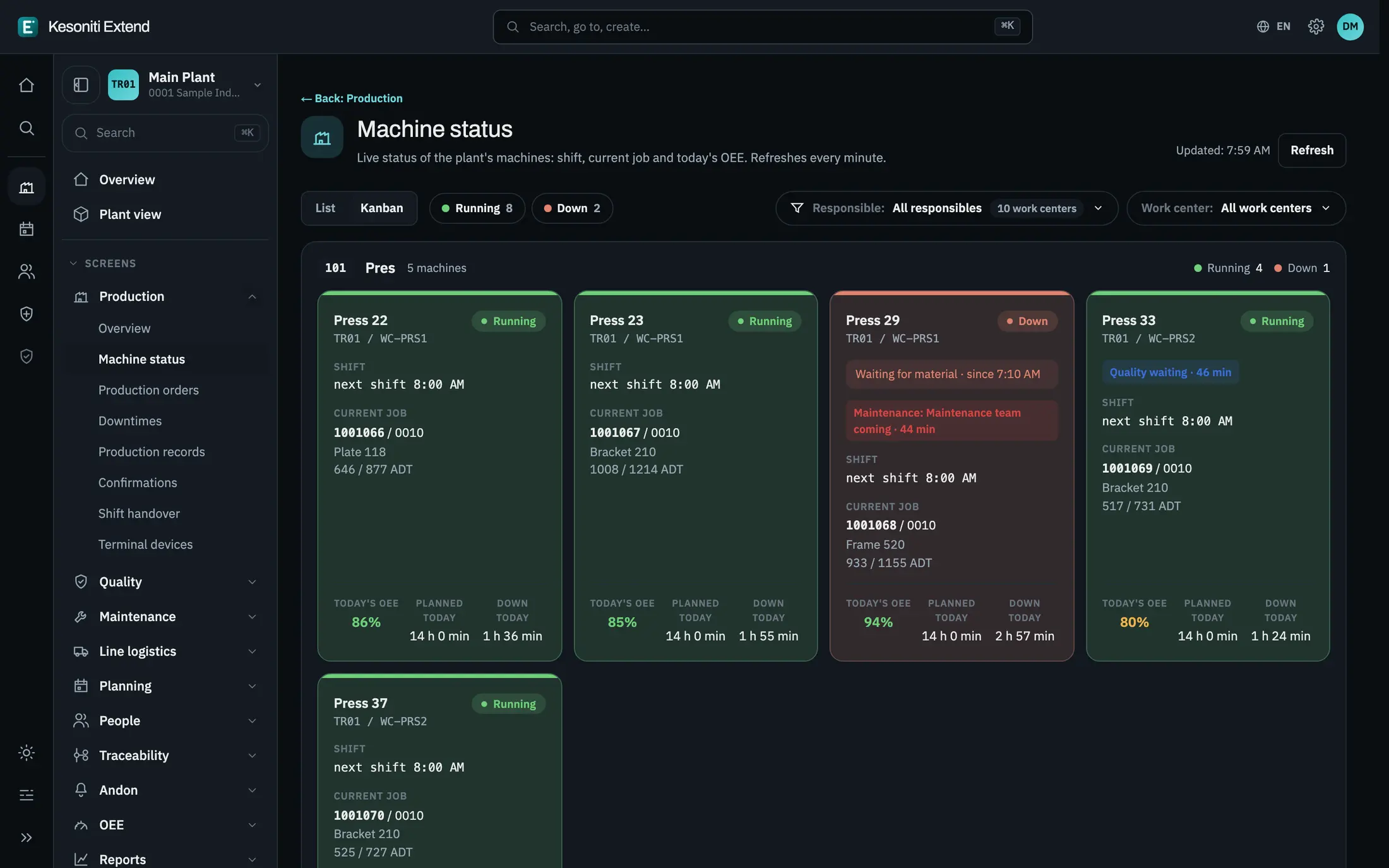This screenshot has width=1389, height=868.
Task: Toggle the Running 8 filter chip
Action: 477,208
